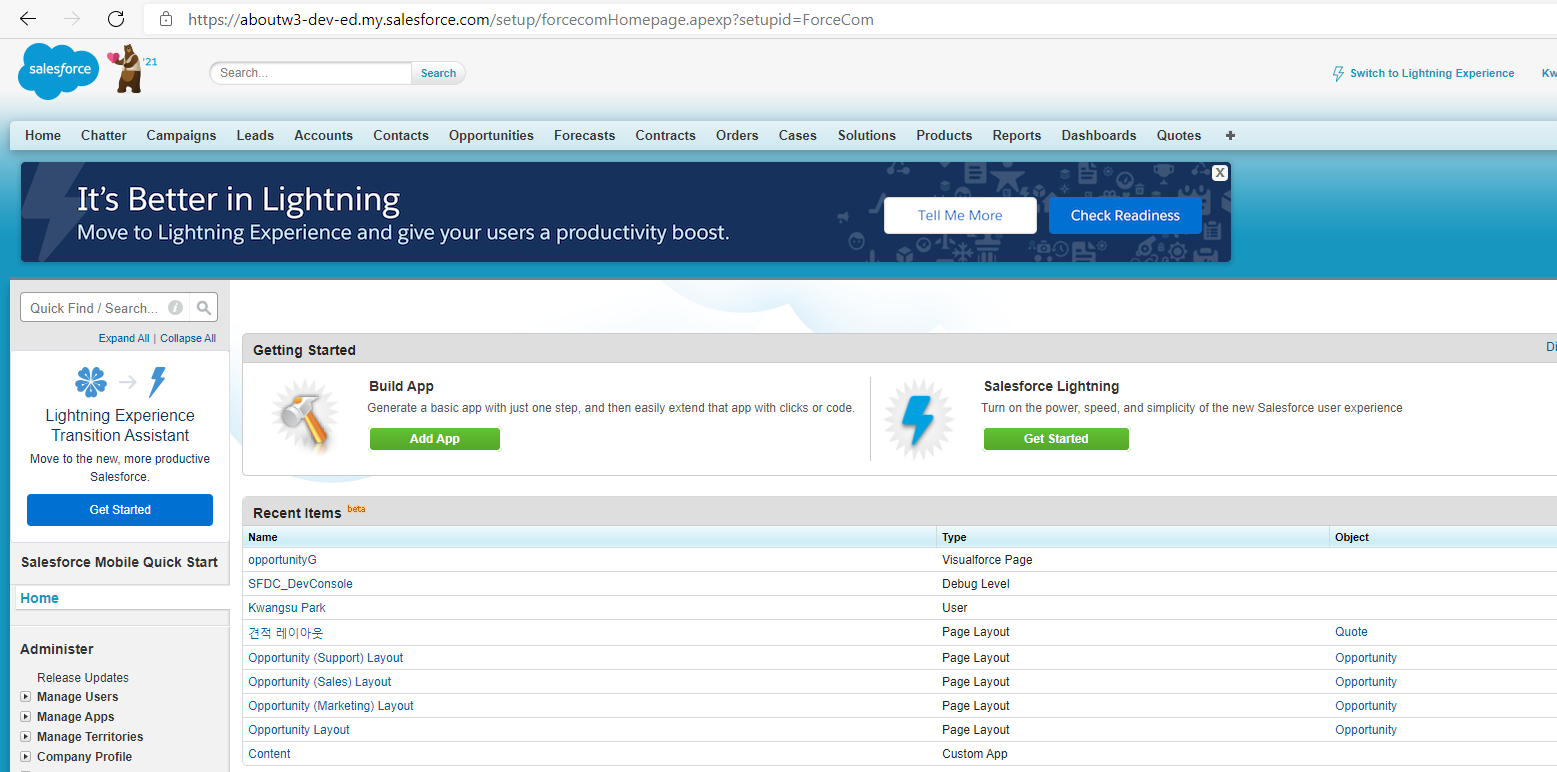
Task: Open the 견적 레이아웃 page layout
Action: (286, 632)
